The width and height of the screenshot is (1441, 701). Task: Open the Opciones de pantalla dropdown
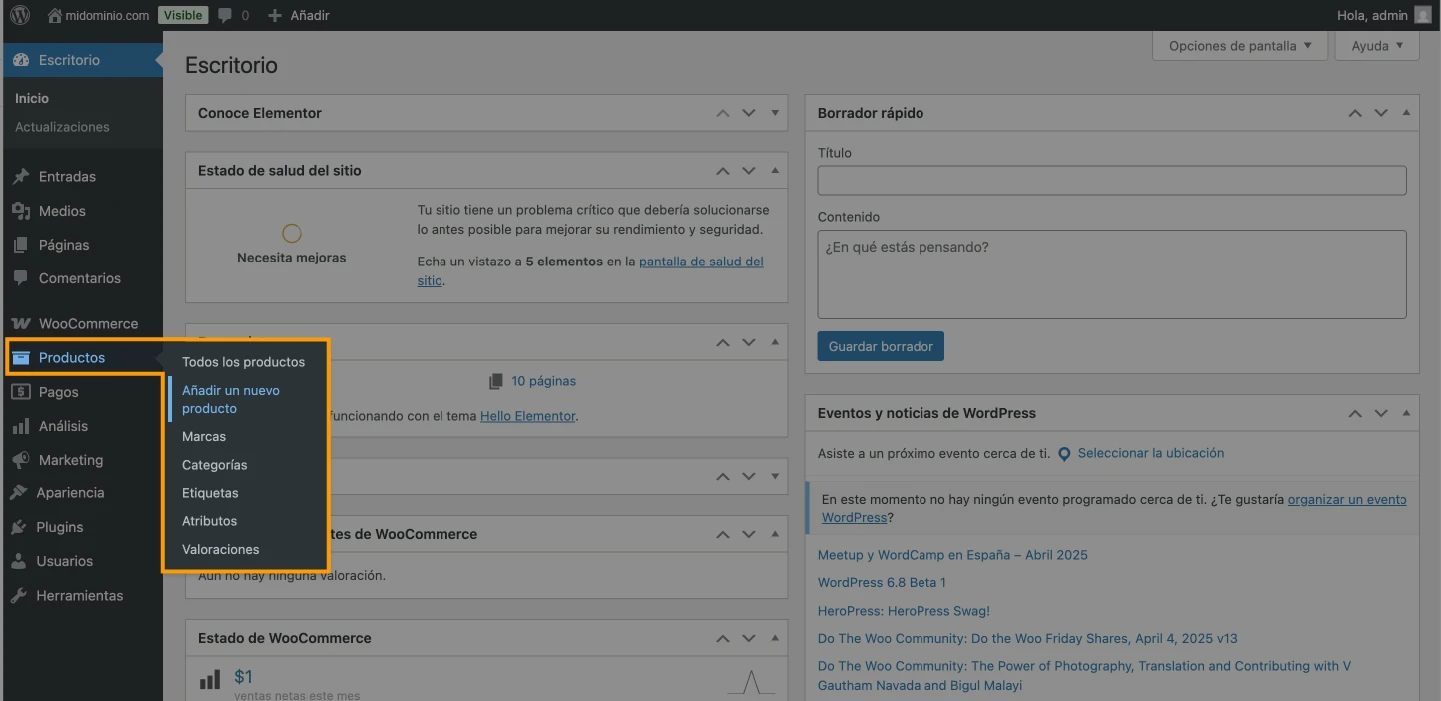1240,46
